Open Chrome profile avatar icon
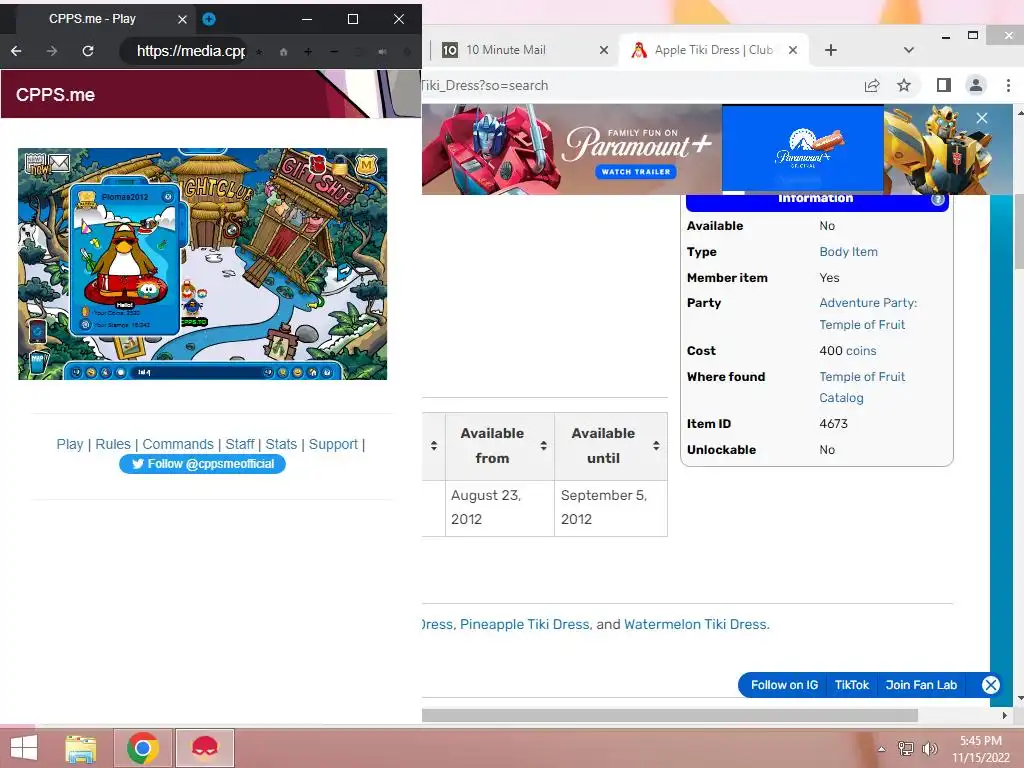Image resolution: width=1024 pixels, height=768 pixels. 976,85
